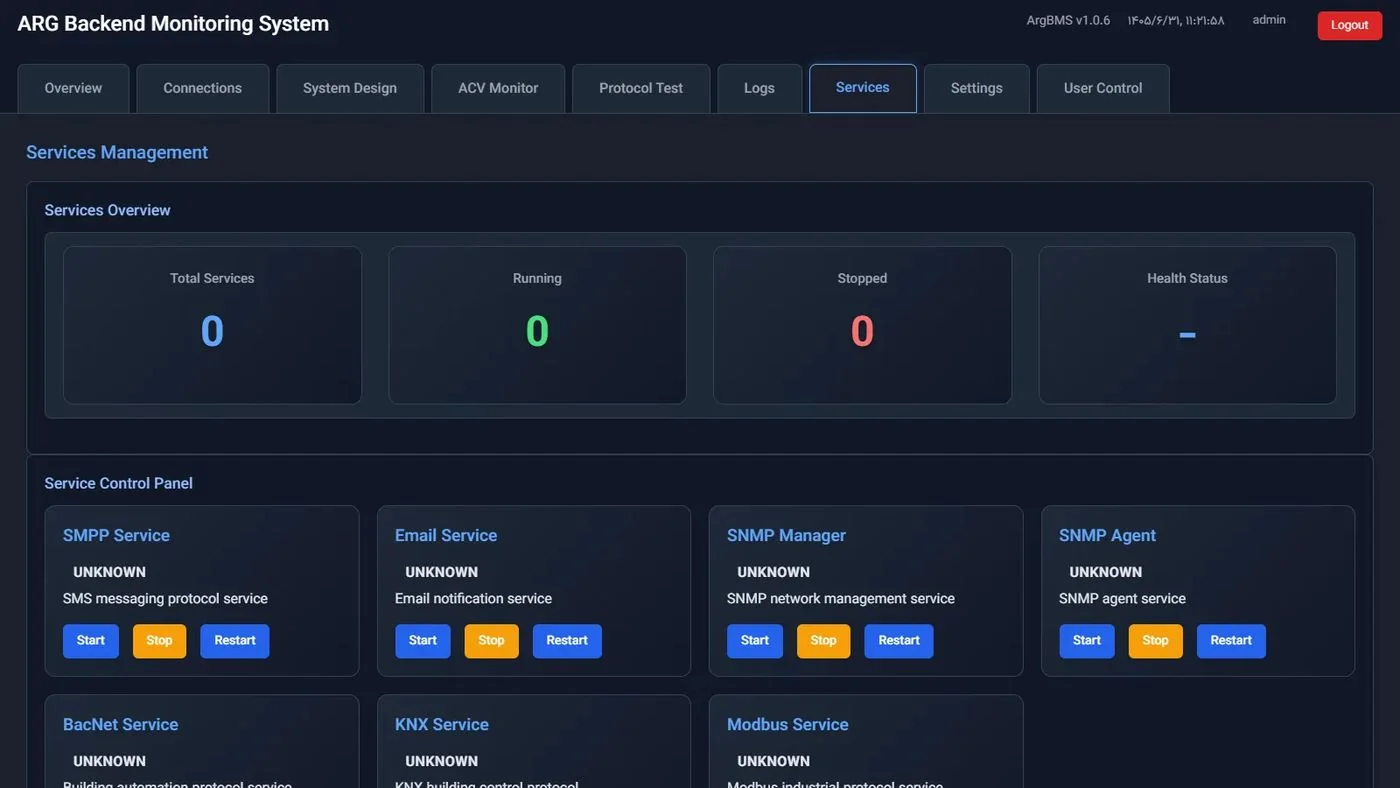Click the date and time in header
The width and height of the screenshot is (1400, 788).
click(x=1176, y=20)
